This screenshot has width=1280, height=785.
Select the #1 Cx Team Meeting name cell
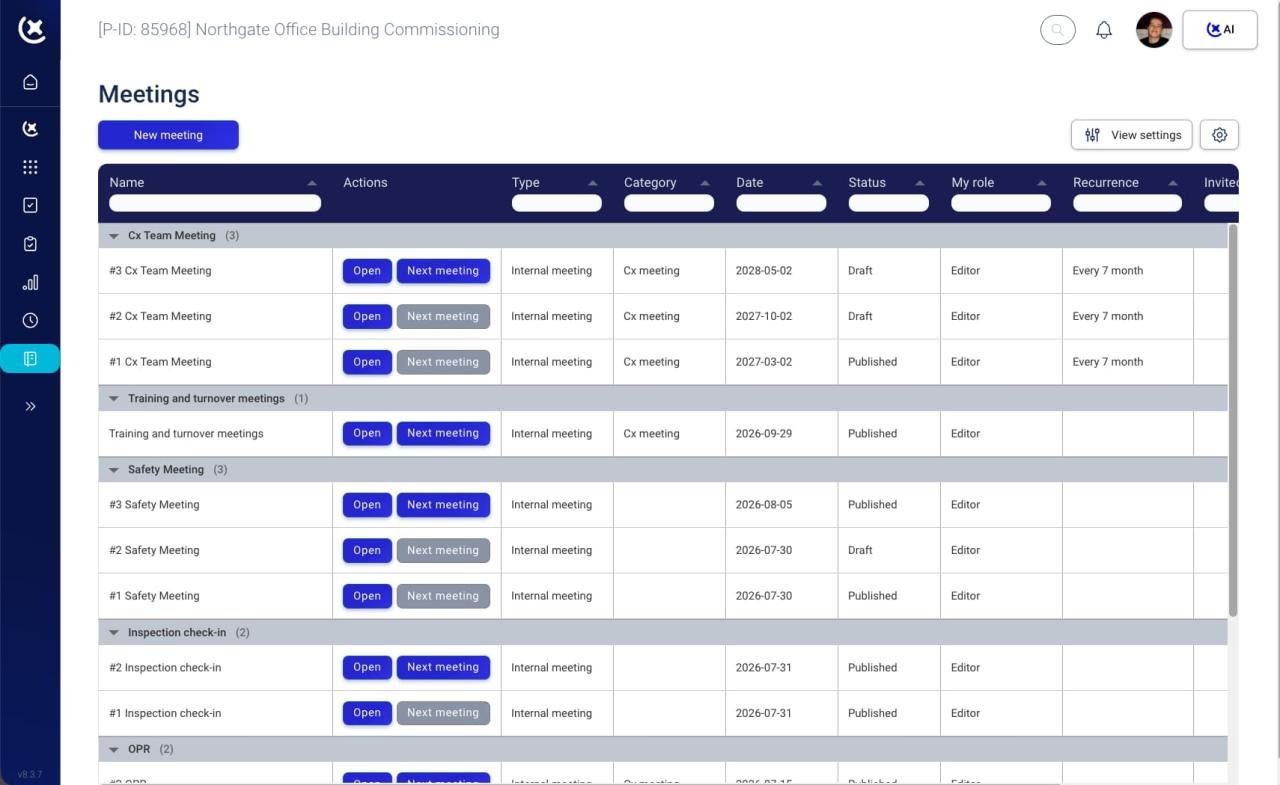tap(215, 362)
